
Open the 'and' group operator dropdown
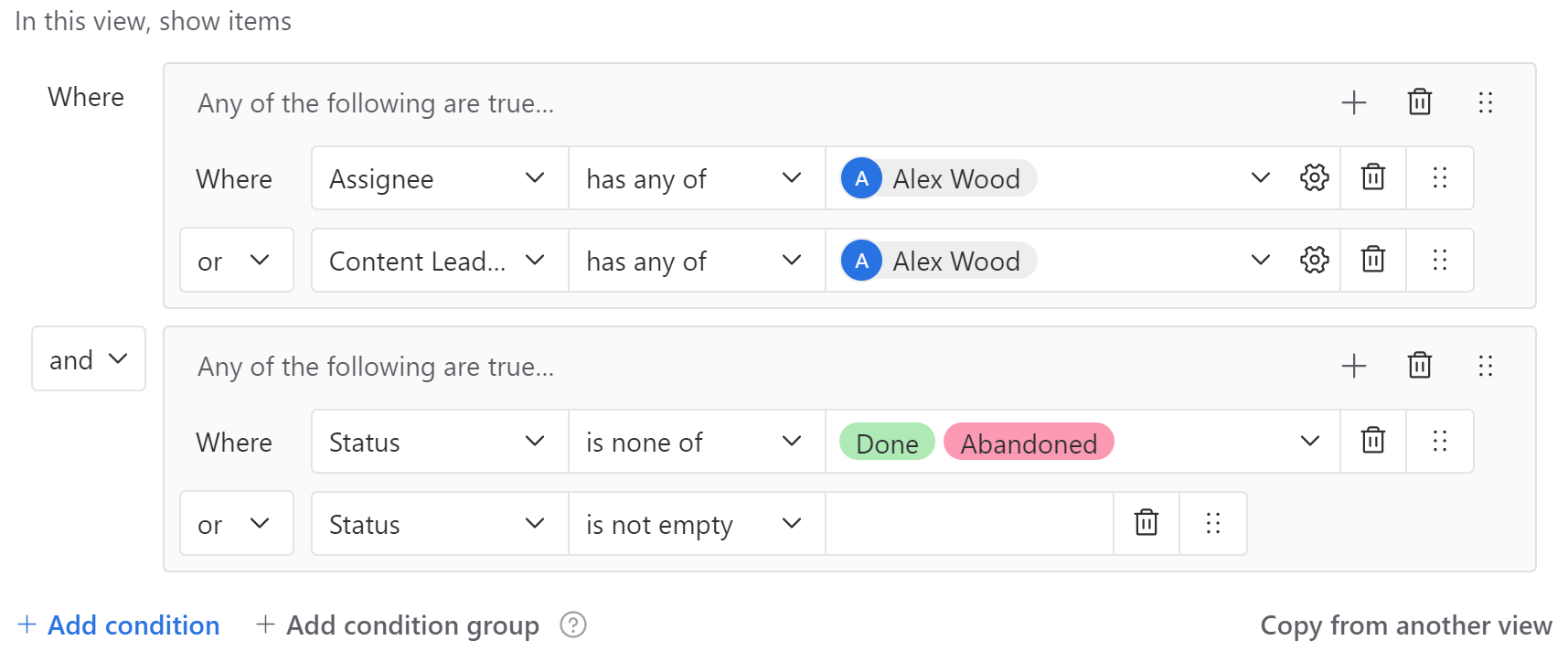pyautogui.click(x=89, y=358)
